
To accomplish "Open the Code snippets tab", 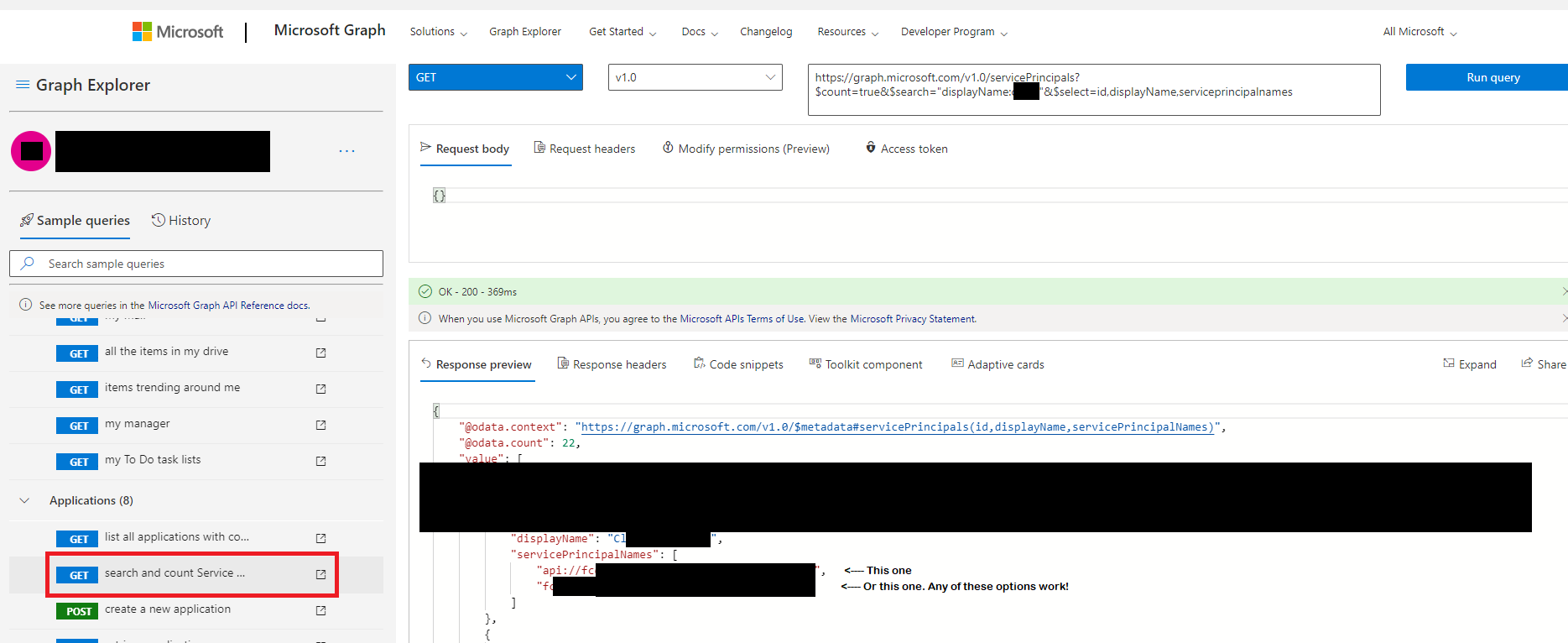I will coord(738,364).
